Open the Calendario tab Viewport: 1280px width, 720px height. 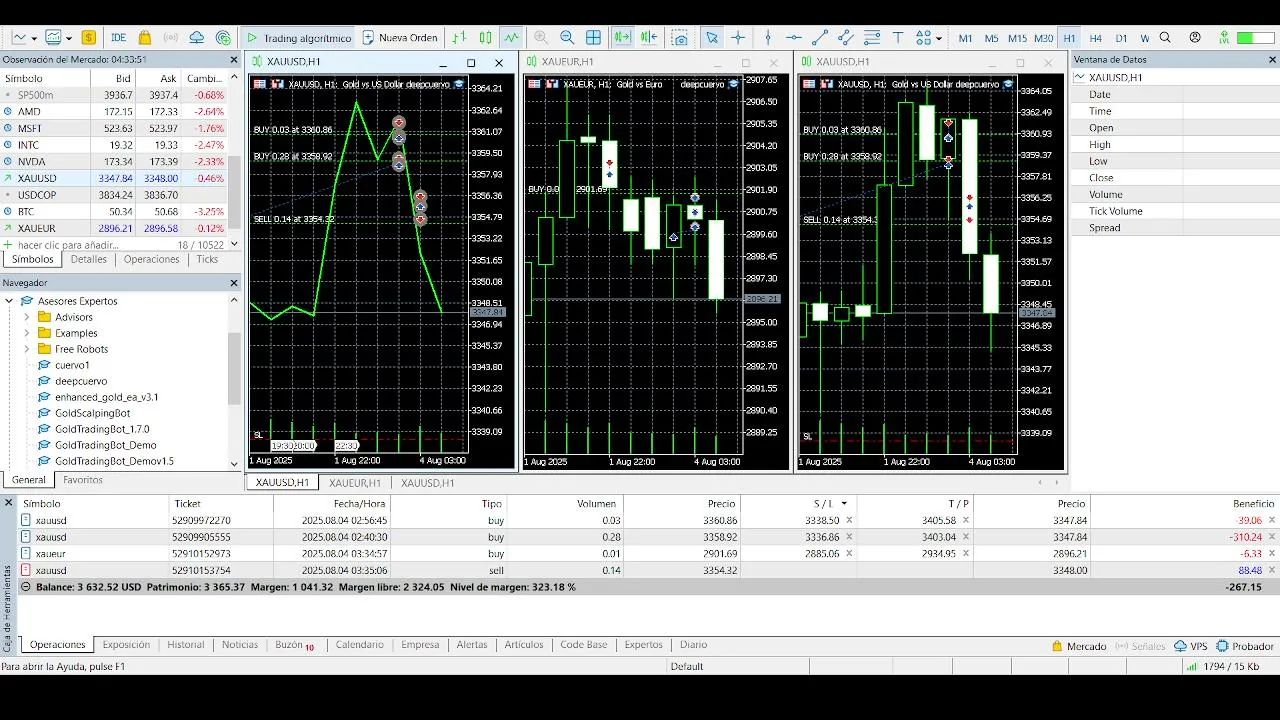360,645
